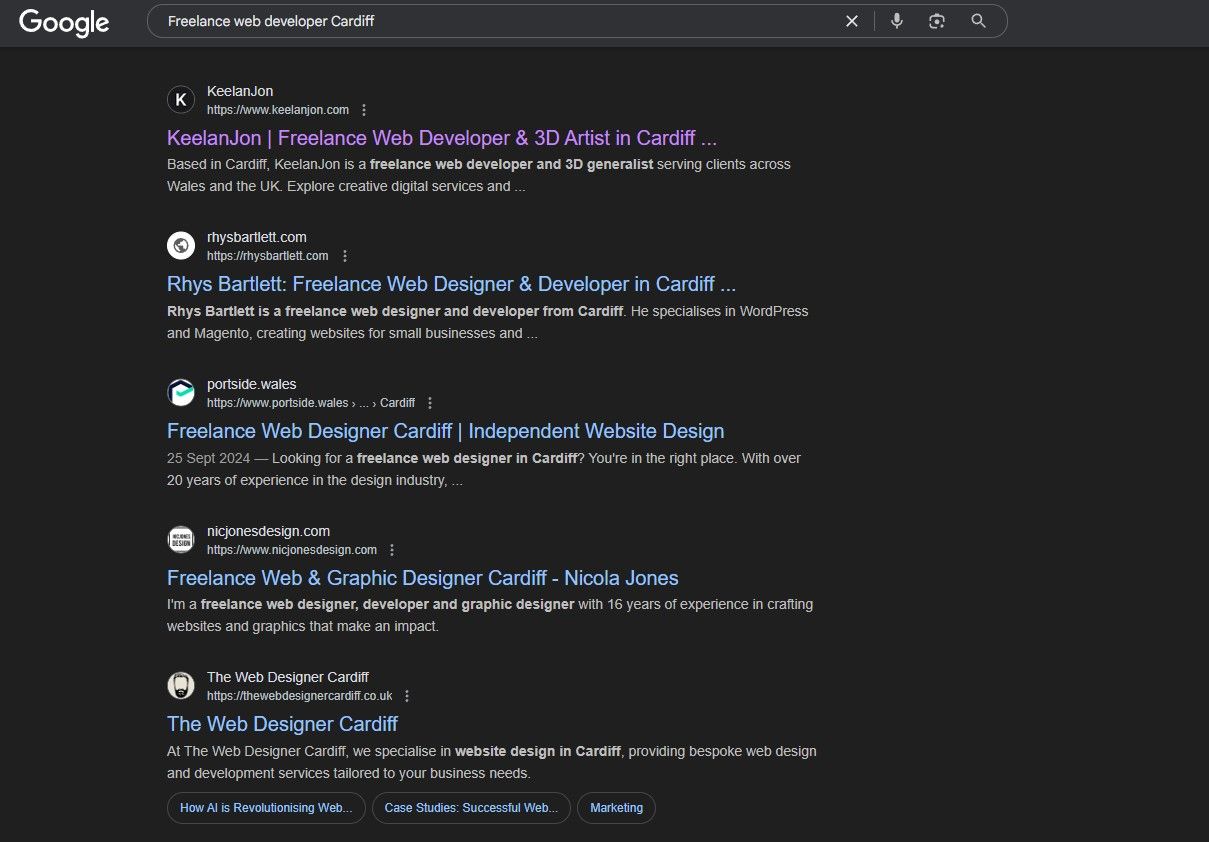The height and width of the screenshot is (842, 1209).
Task: Open more options for rhysbartlett.com result
Action: point(345,256)
